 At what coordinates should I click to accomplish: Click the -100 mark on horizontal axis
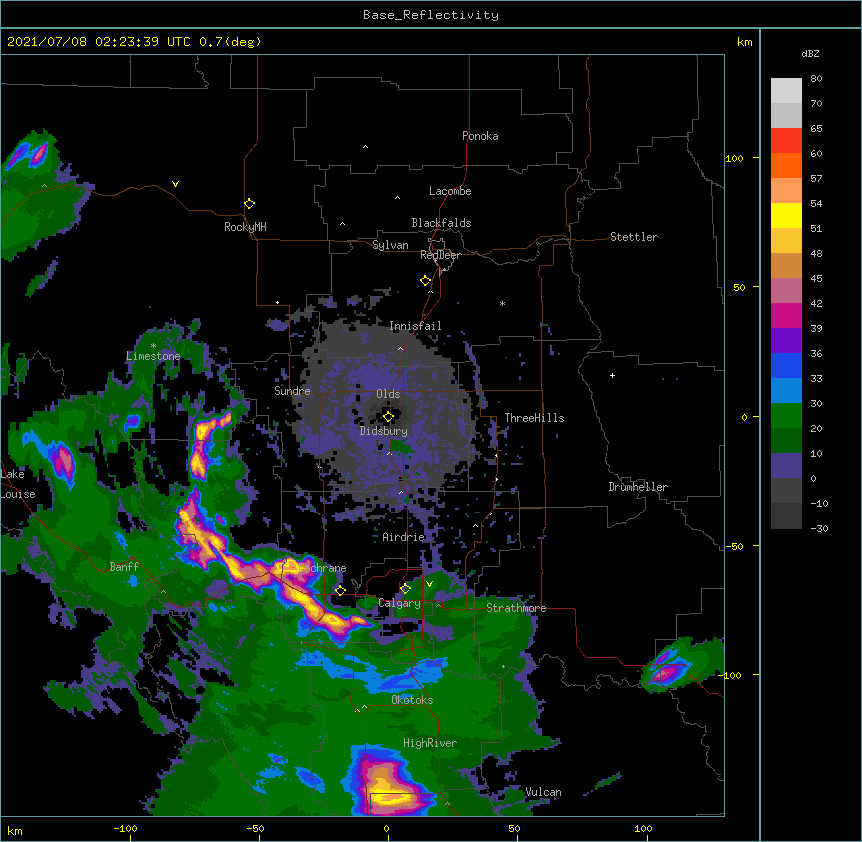[x=125, y=829]
